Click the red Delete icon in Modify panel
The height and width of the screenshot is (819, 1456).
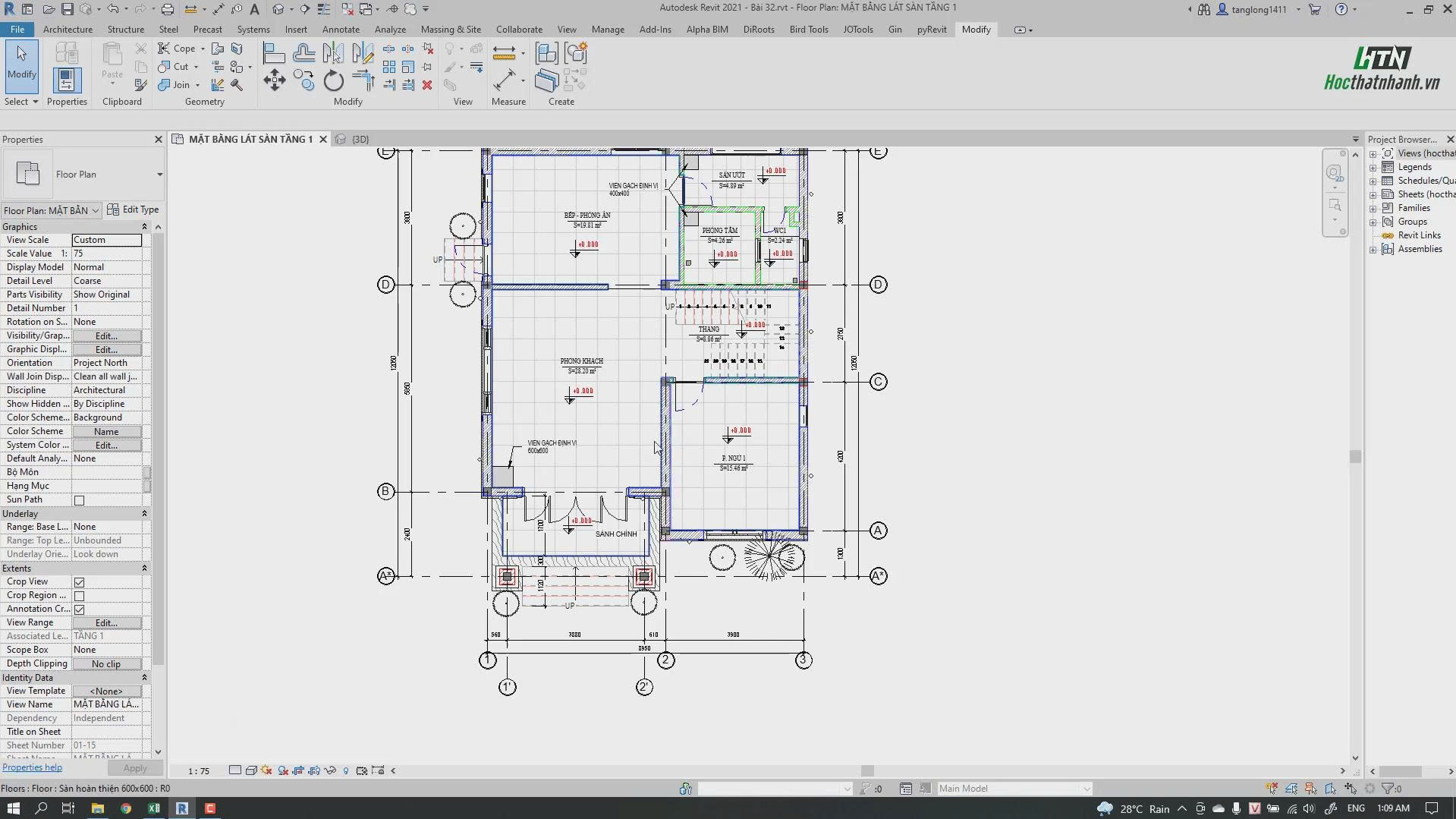427,85
